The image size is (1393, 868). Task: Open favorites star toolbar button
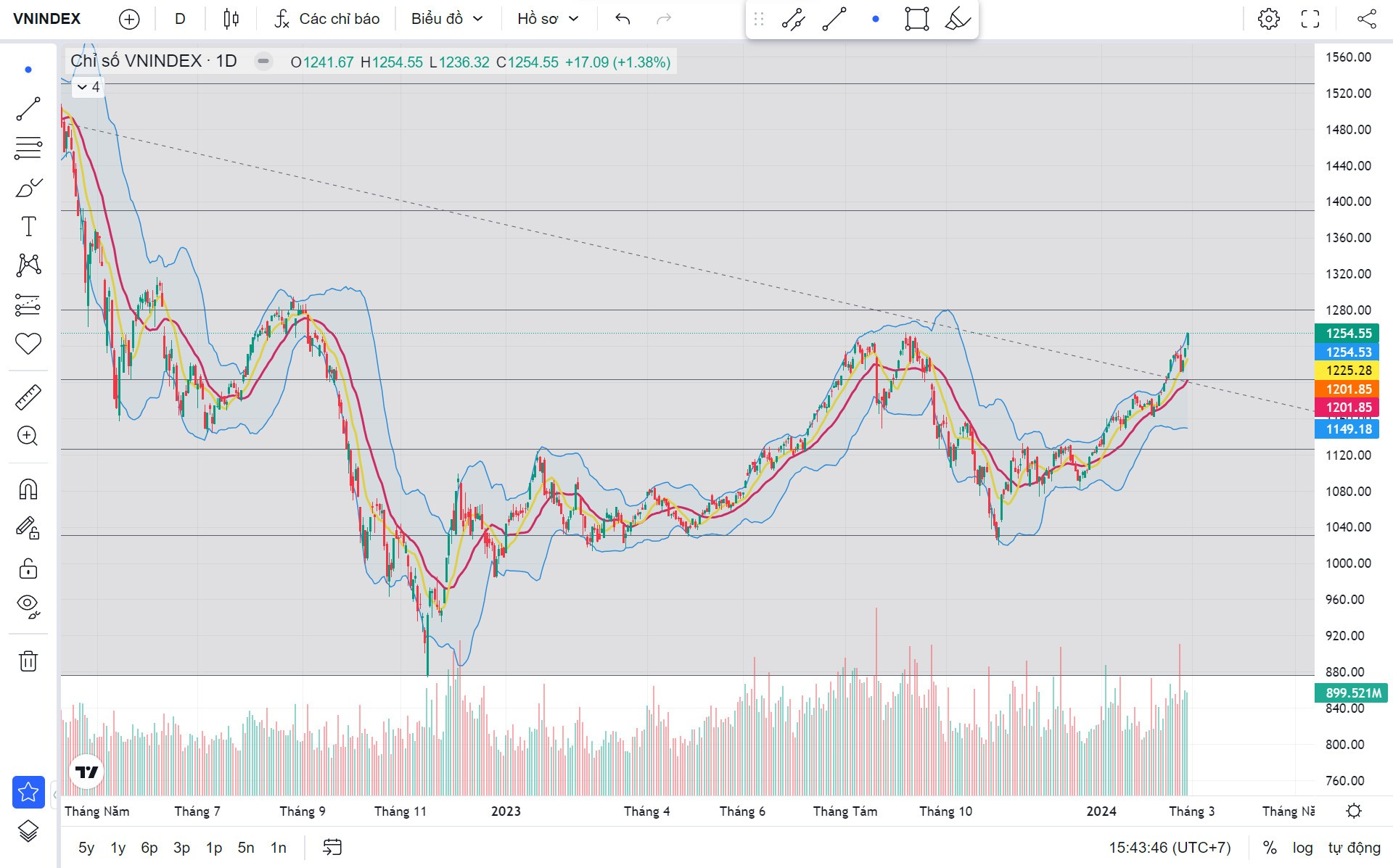tap(28, 792)
